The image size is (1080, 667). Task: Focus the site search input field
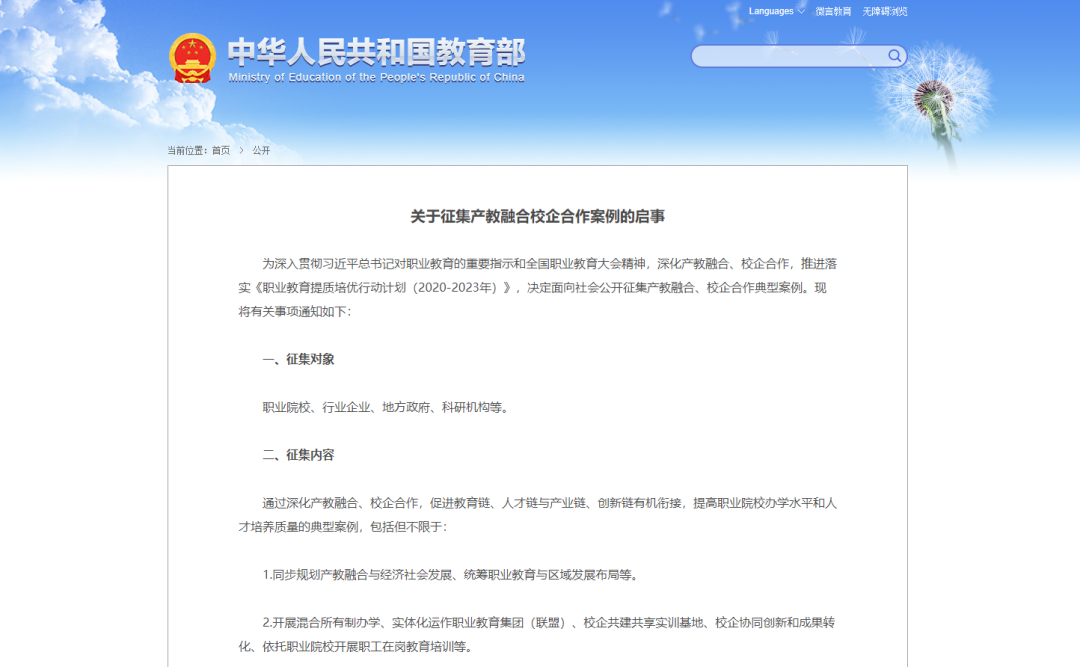(788, 56)
